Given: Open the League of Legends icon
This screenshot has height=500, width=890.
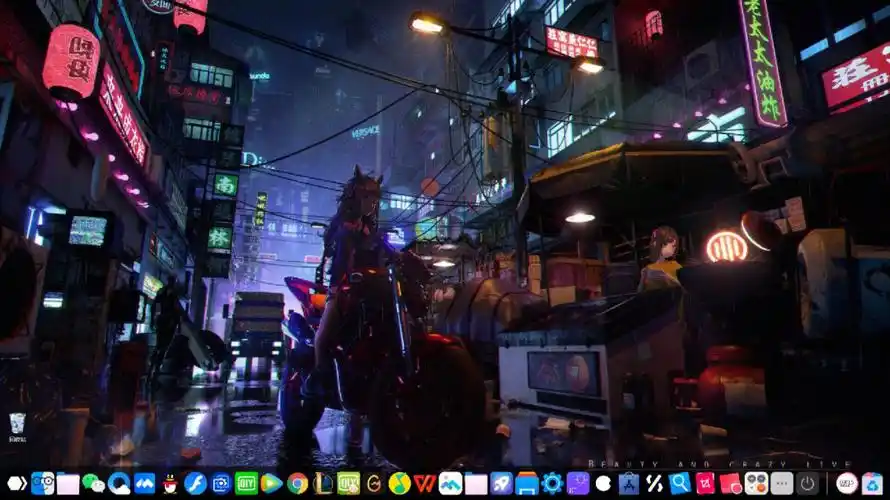Looking at the screenshot, I should [x=323, y=483].
